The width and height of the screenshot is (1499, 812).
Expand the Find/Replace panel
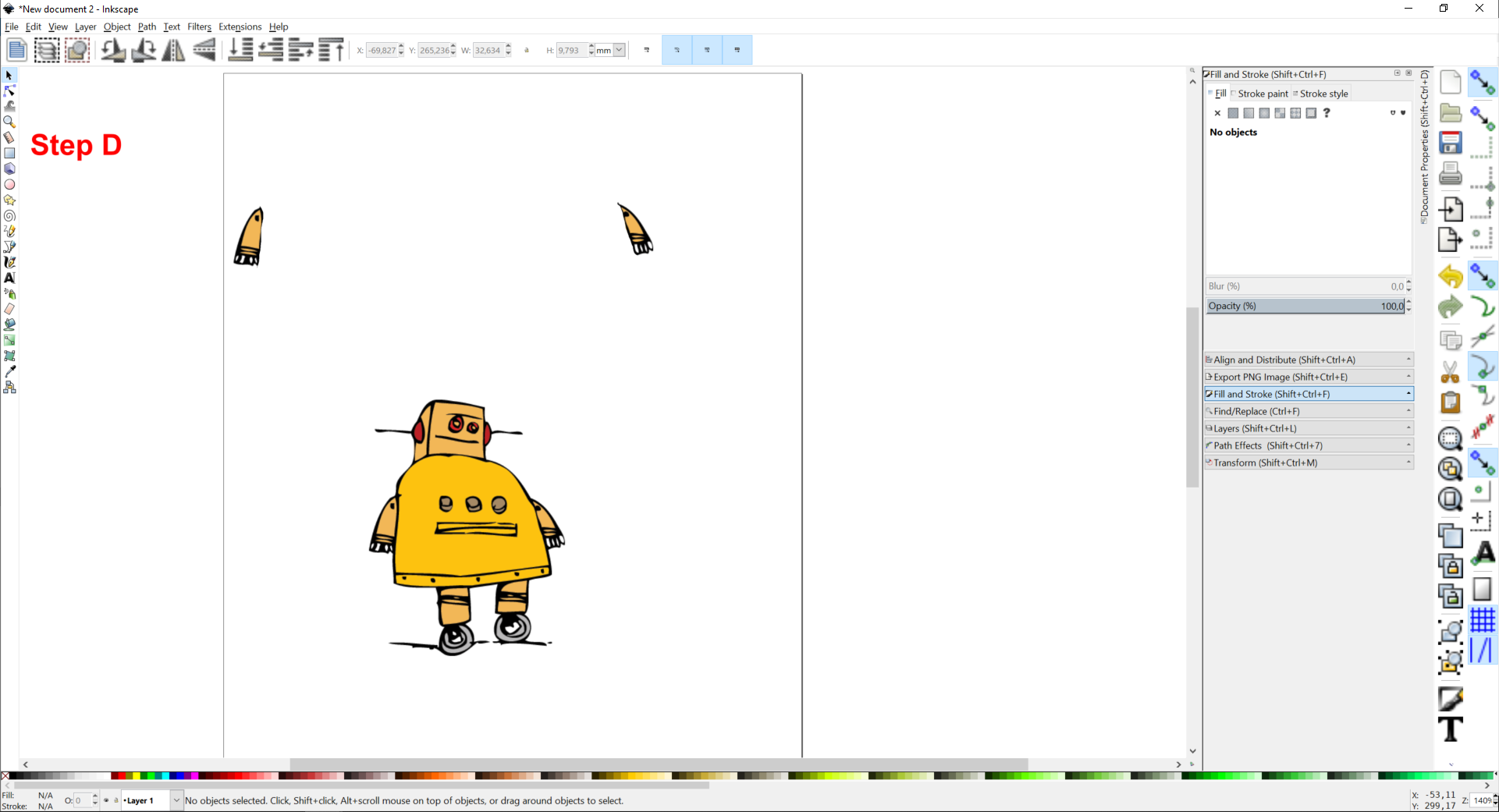1309,411
